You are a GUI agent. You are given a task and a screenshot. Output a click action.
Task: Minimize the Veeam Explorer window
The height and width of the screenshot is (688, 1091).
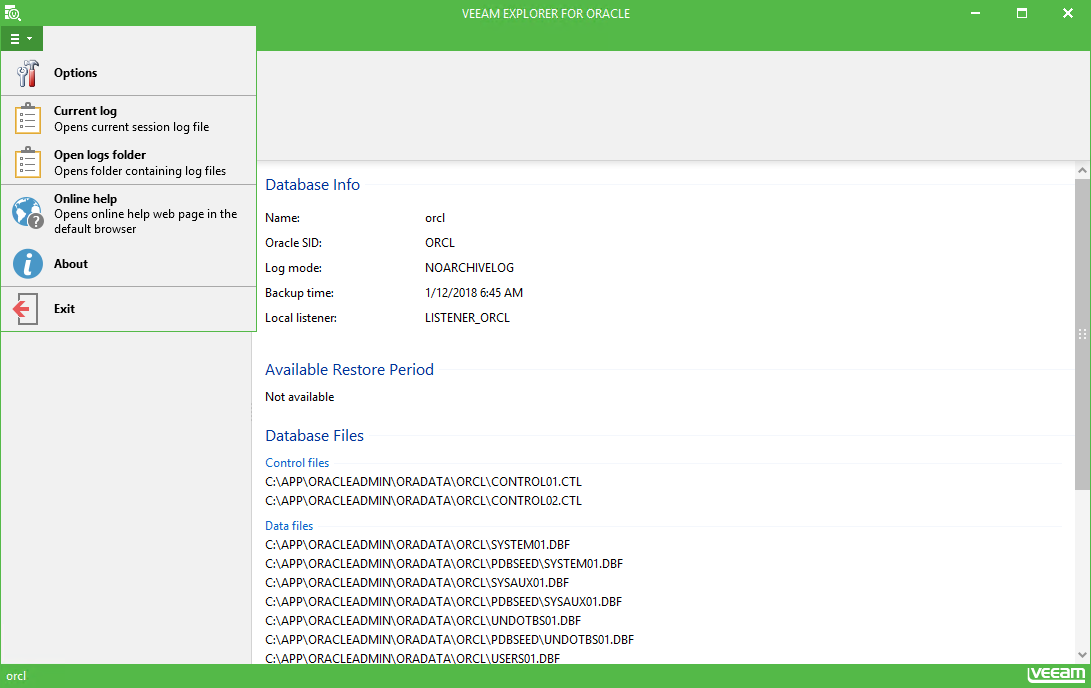(975, 13)
